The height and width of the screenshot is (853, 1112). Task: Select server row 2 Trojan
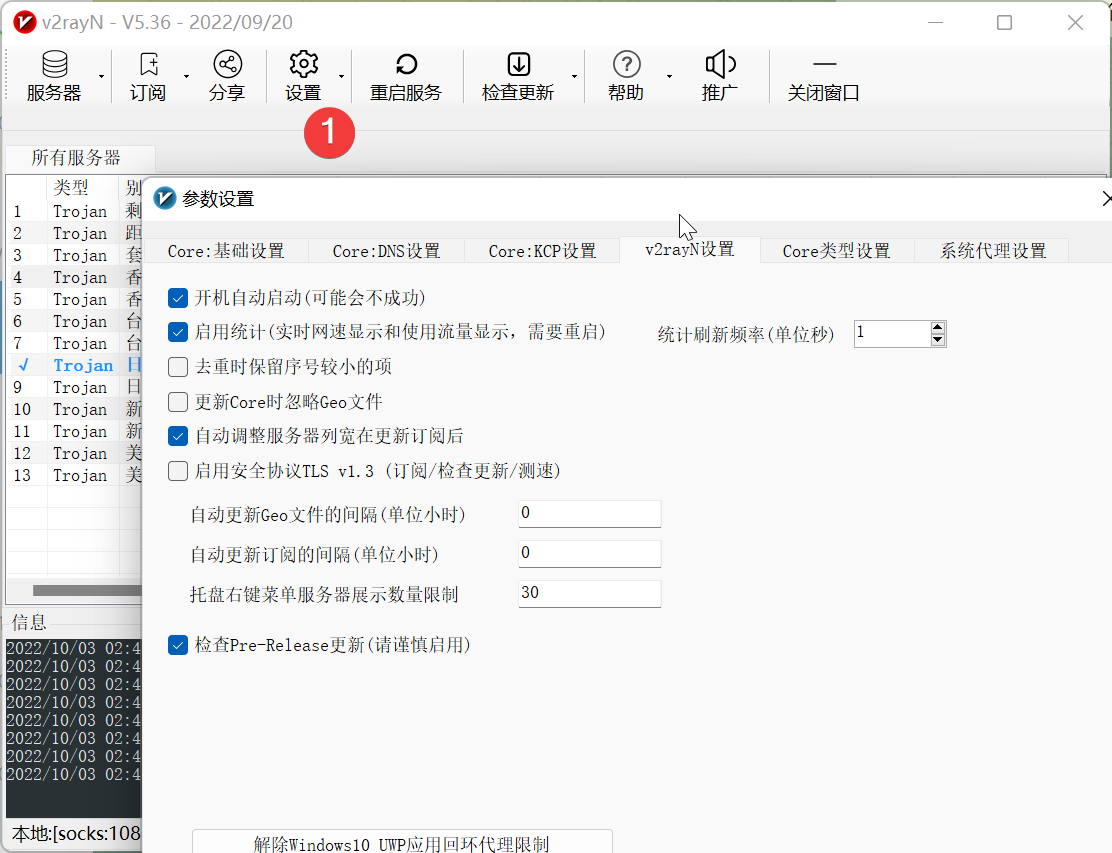[74, 233]
